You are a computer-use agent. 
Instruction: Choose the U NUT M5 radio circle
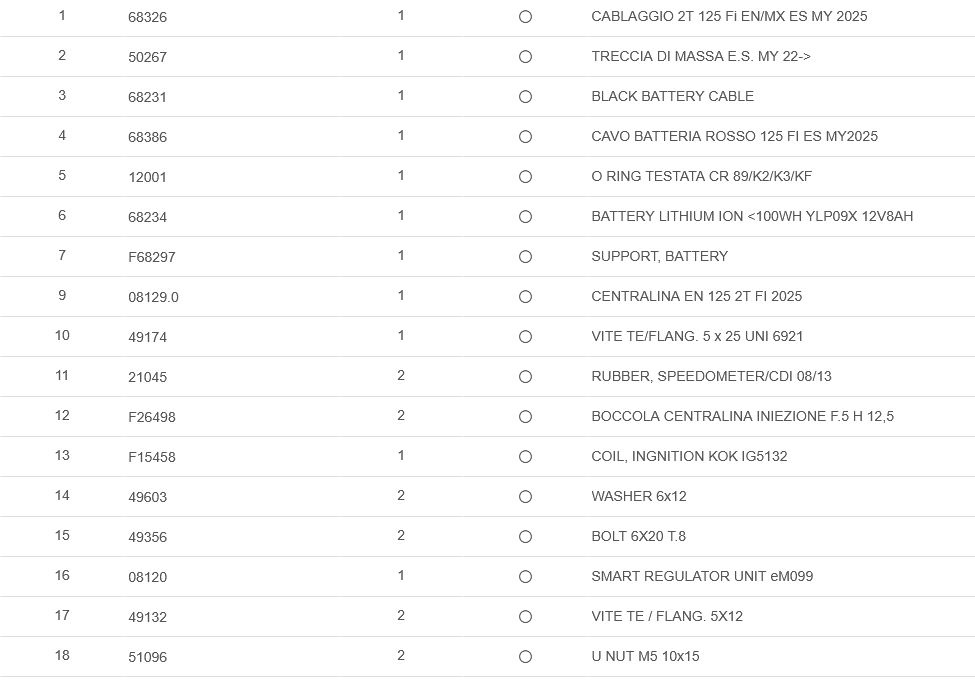tap(525, 657)
